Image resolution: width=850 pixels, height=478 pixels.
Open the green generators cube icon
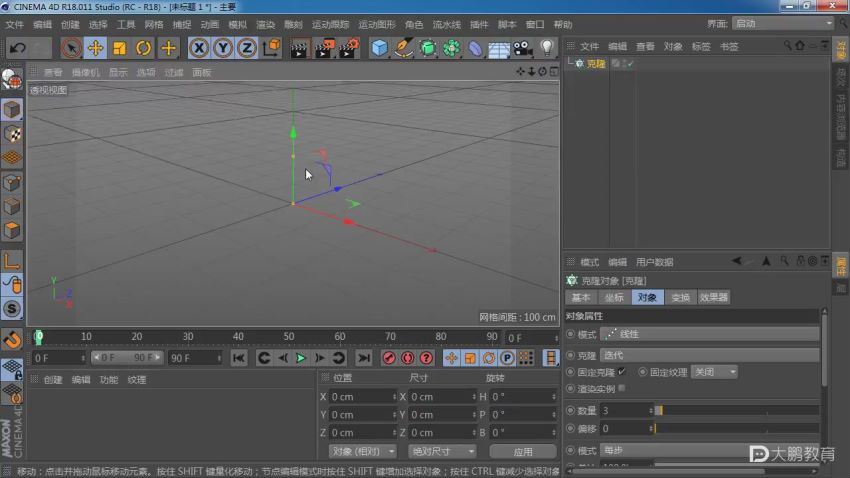[x=428, y=48]
